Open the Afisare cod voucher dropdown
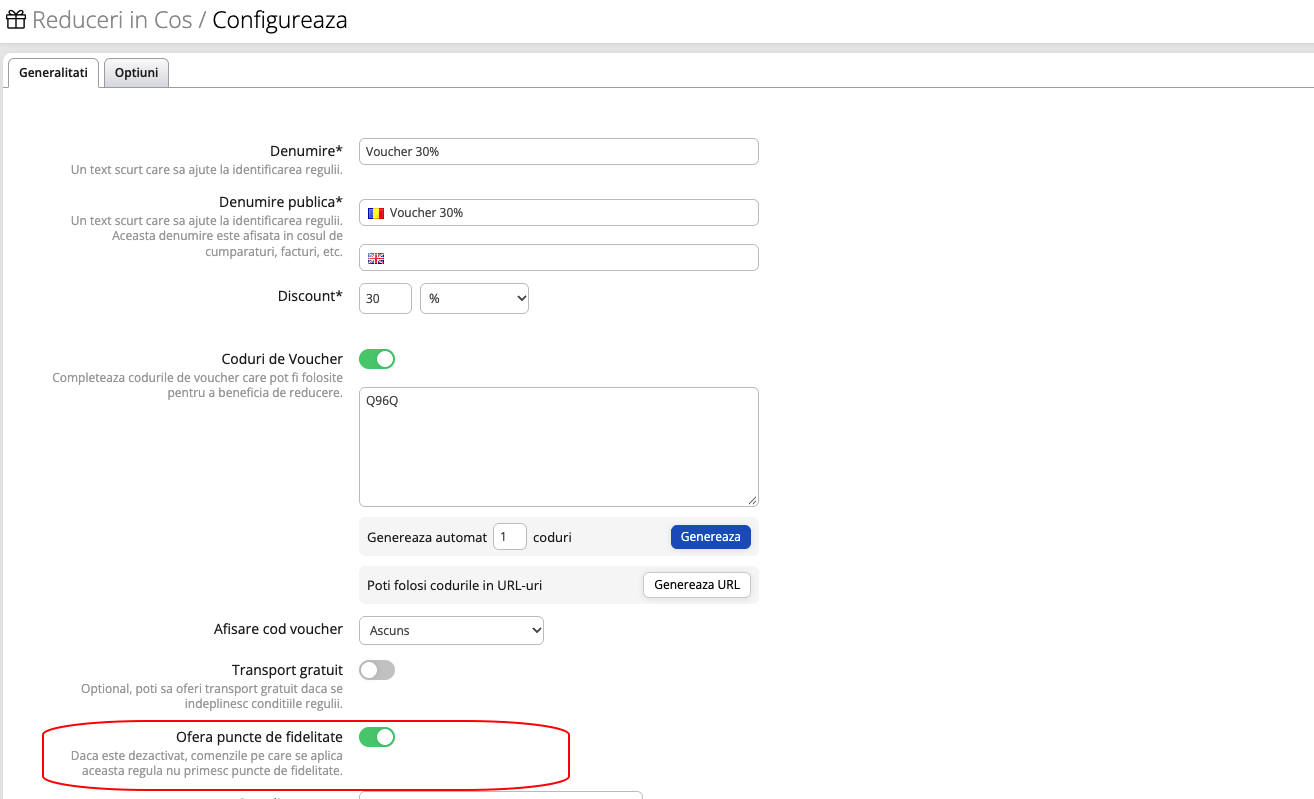1314x799 pixels. (x=451, y=631)
